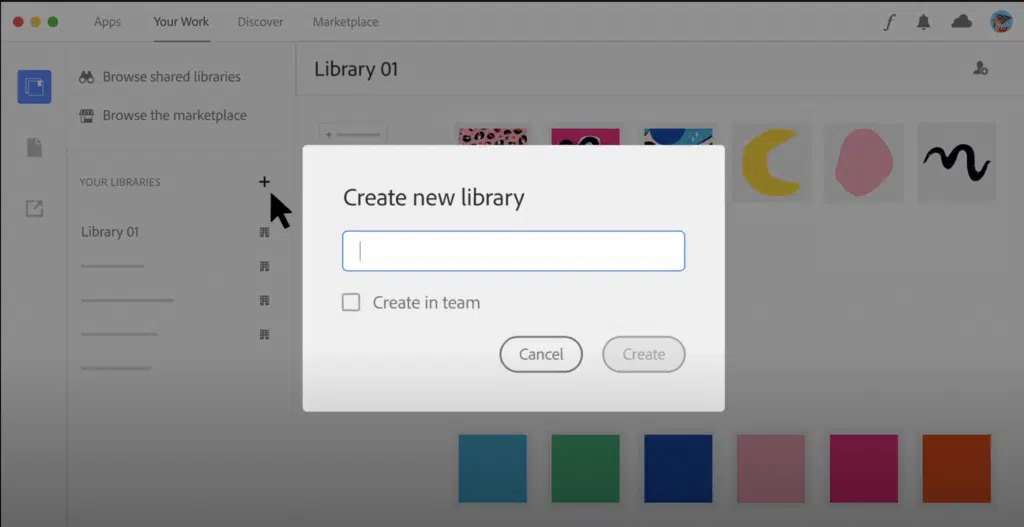Image resolution: width=1024 pixels, height=527 pixels.
Task: Select the magenta color swatch
Action: 863,469
